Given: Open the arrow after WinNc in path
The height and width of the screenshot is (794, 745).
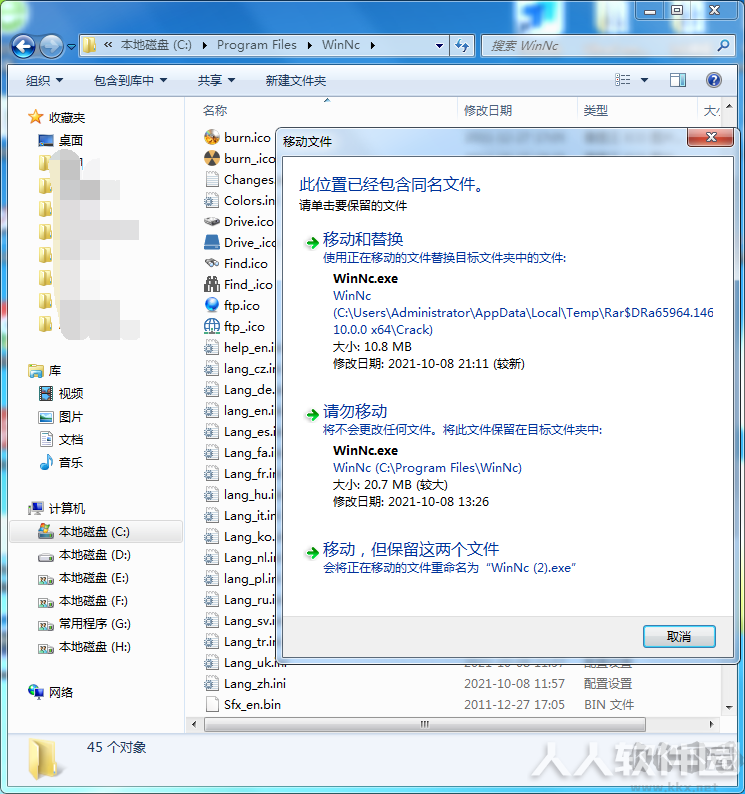Looking at the screenshot, I should tap(373, 46).
